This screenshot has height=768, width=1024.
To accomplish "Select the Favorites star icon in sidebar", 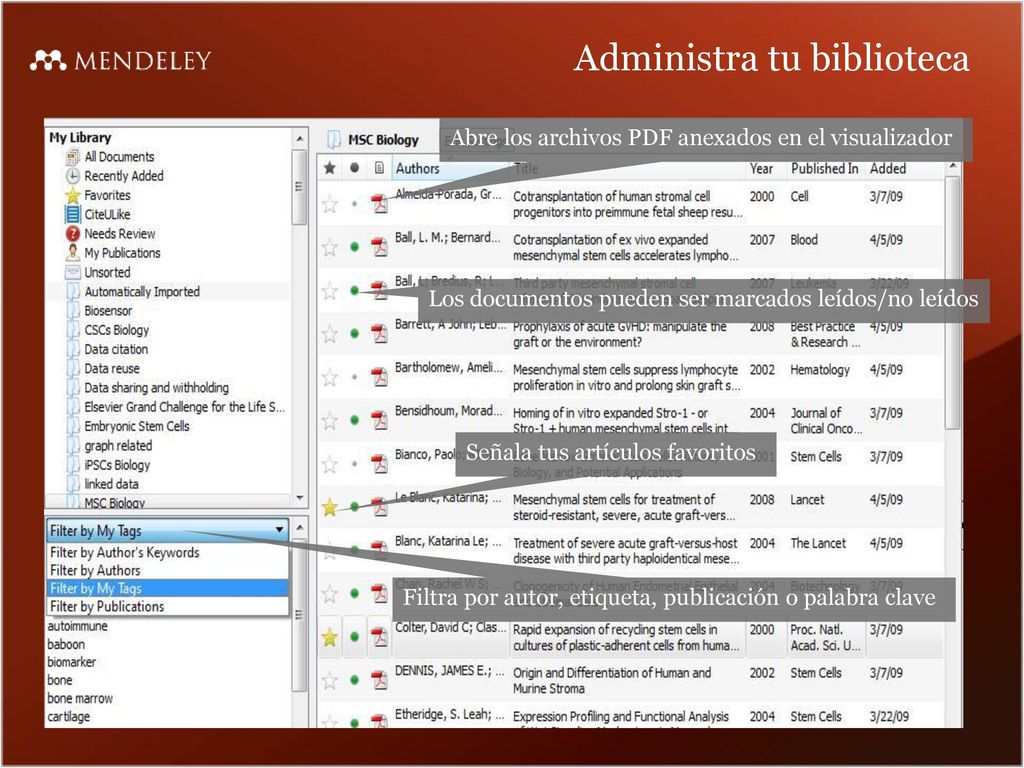I will point(72,195).
